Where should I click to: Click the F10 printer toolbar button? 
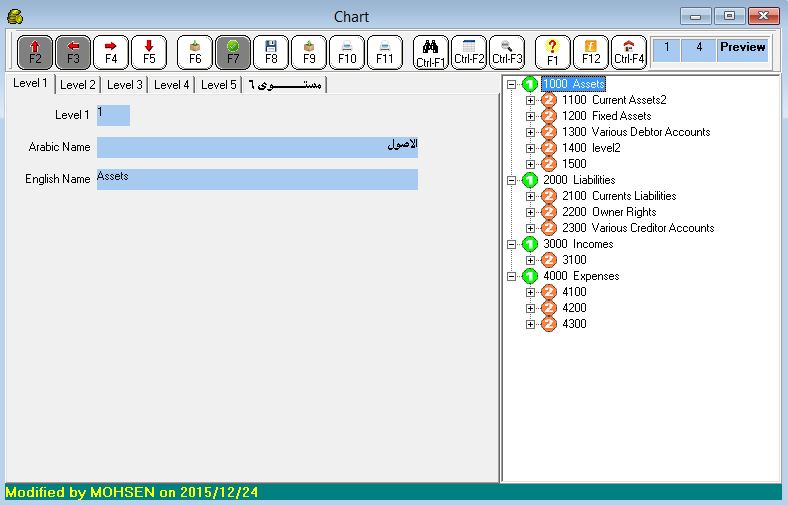[347, 52]
